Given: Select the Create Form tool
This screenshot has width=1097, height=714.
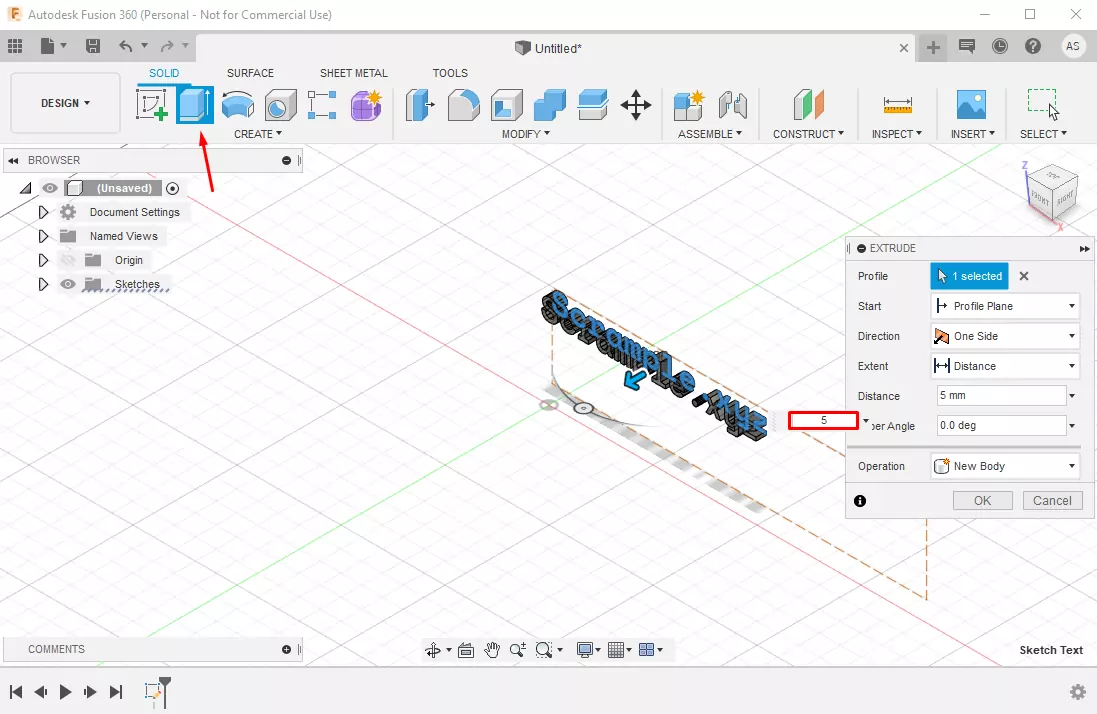Looking at the screenshot, I should 366,105.
